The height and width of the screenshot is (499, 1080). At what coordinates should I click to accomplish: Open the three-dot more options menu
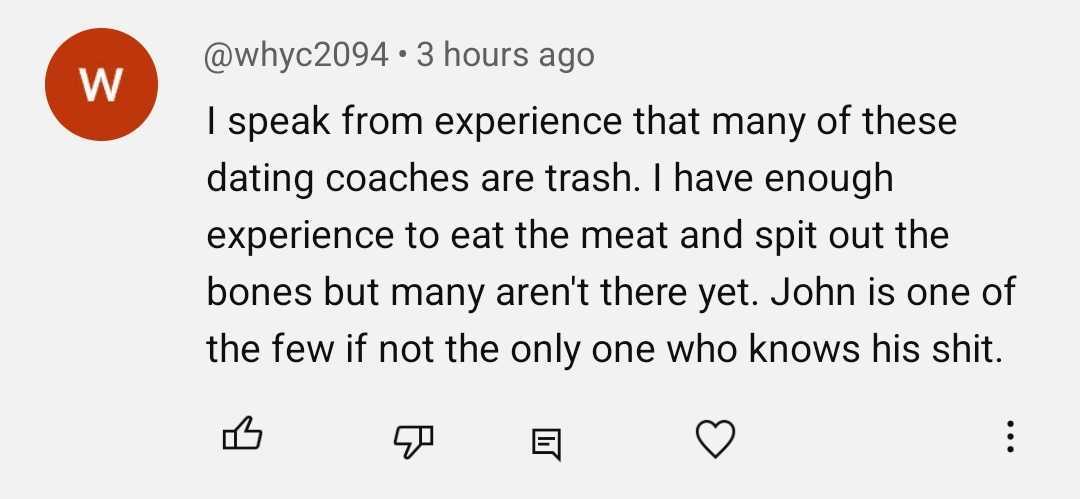[1010, 436]
